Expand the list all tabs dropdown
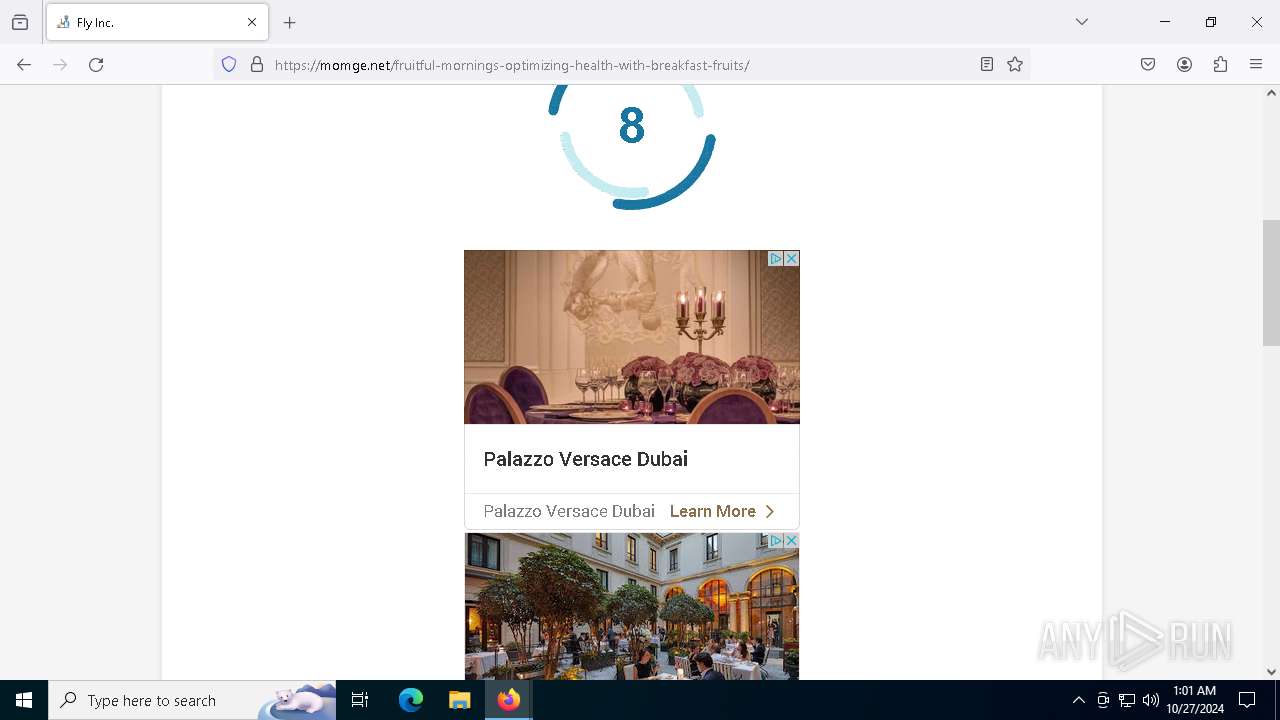1280x720 pixels. click(x=1082, y=22)
